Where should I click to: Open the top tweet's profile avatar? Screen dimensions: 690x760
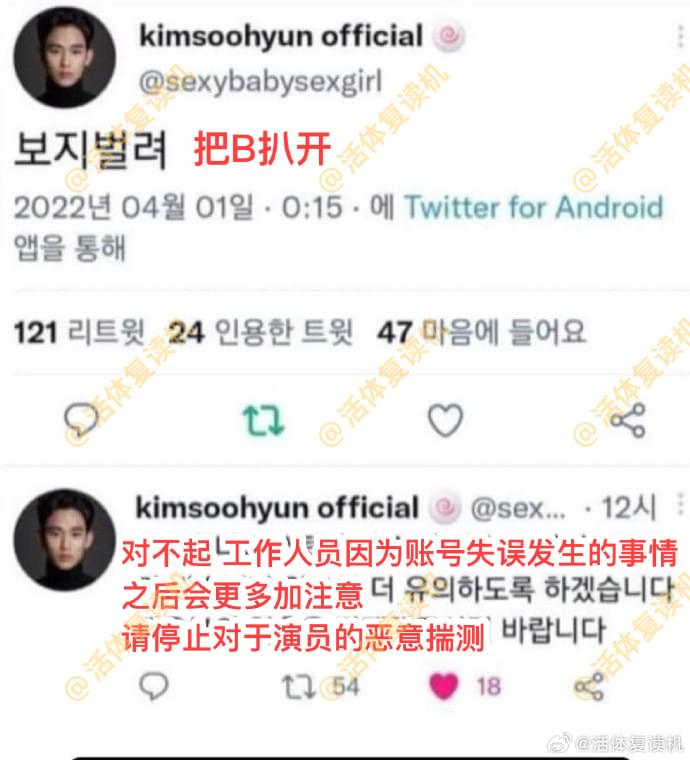click(65, 57)
